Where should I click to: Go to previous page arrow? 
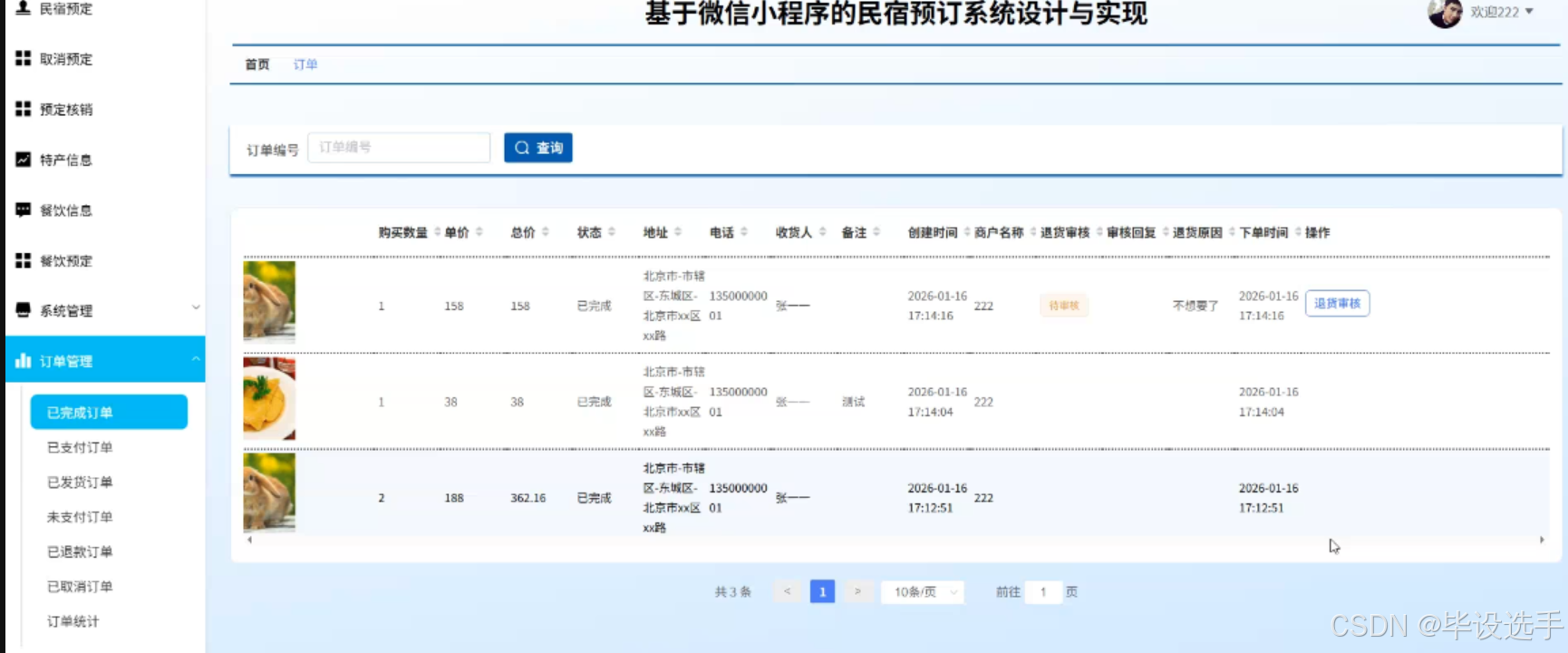pyautogui.click(x=788, y=592)
